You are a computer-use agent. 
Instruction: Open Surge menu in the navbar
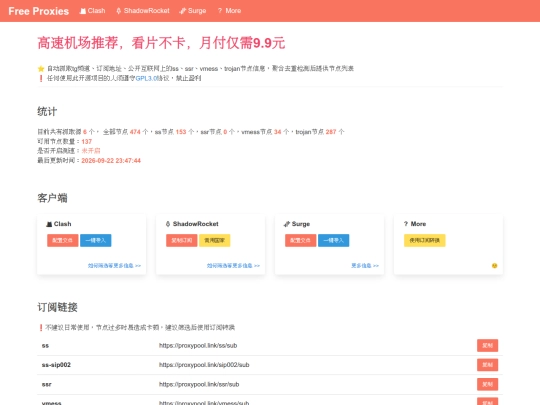pos(193,11)
